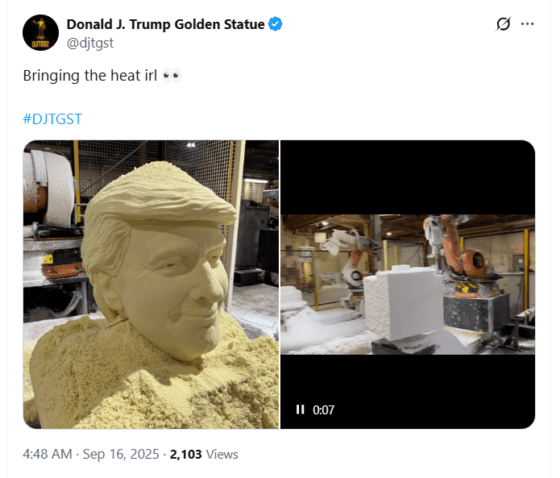View the 2,103 Views analytics
The height and width of the screenshot is (478, 560).
pyautogui.click(x=204, y=454)
